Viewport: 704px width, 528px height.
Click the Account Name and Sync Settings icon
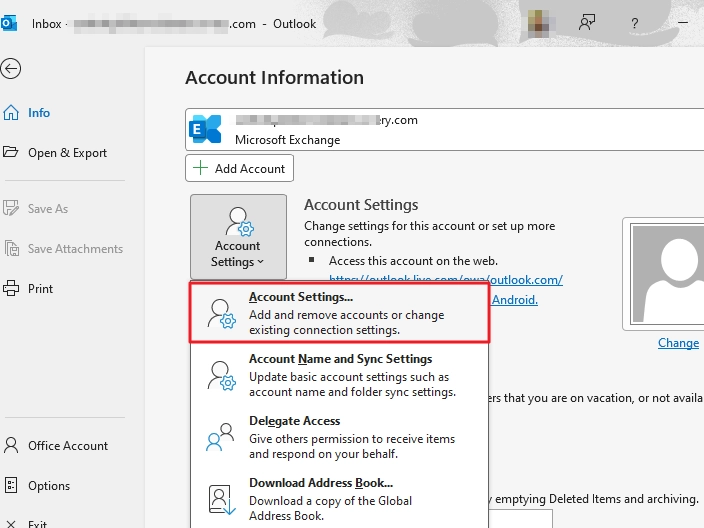coord(221,376)
